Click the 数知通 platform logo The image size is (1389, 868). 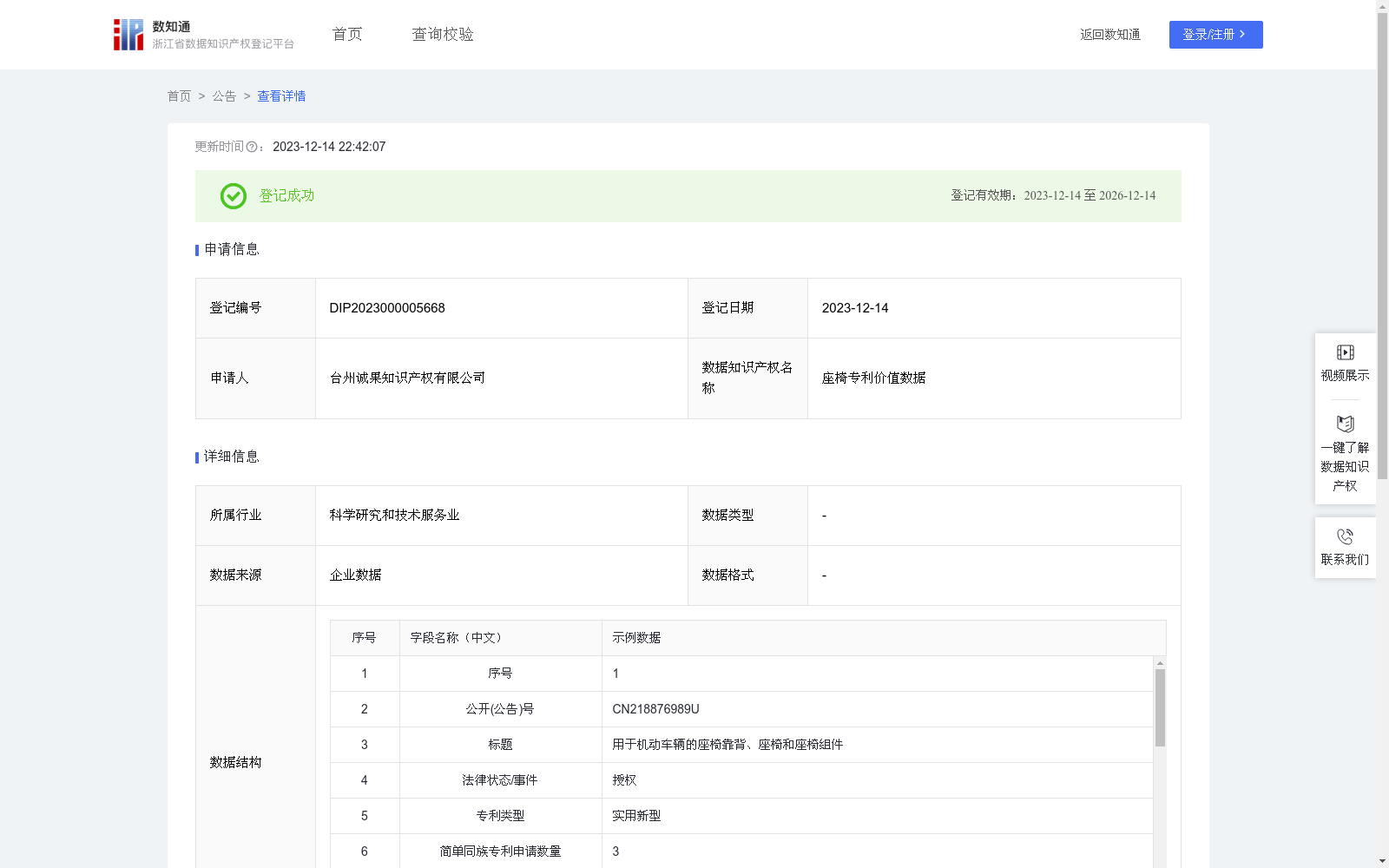click(x=204, y=35)
